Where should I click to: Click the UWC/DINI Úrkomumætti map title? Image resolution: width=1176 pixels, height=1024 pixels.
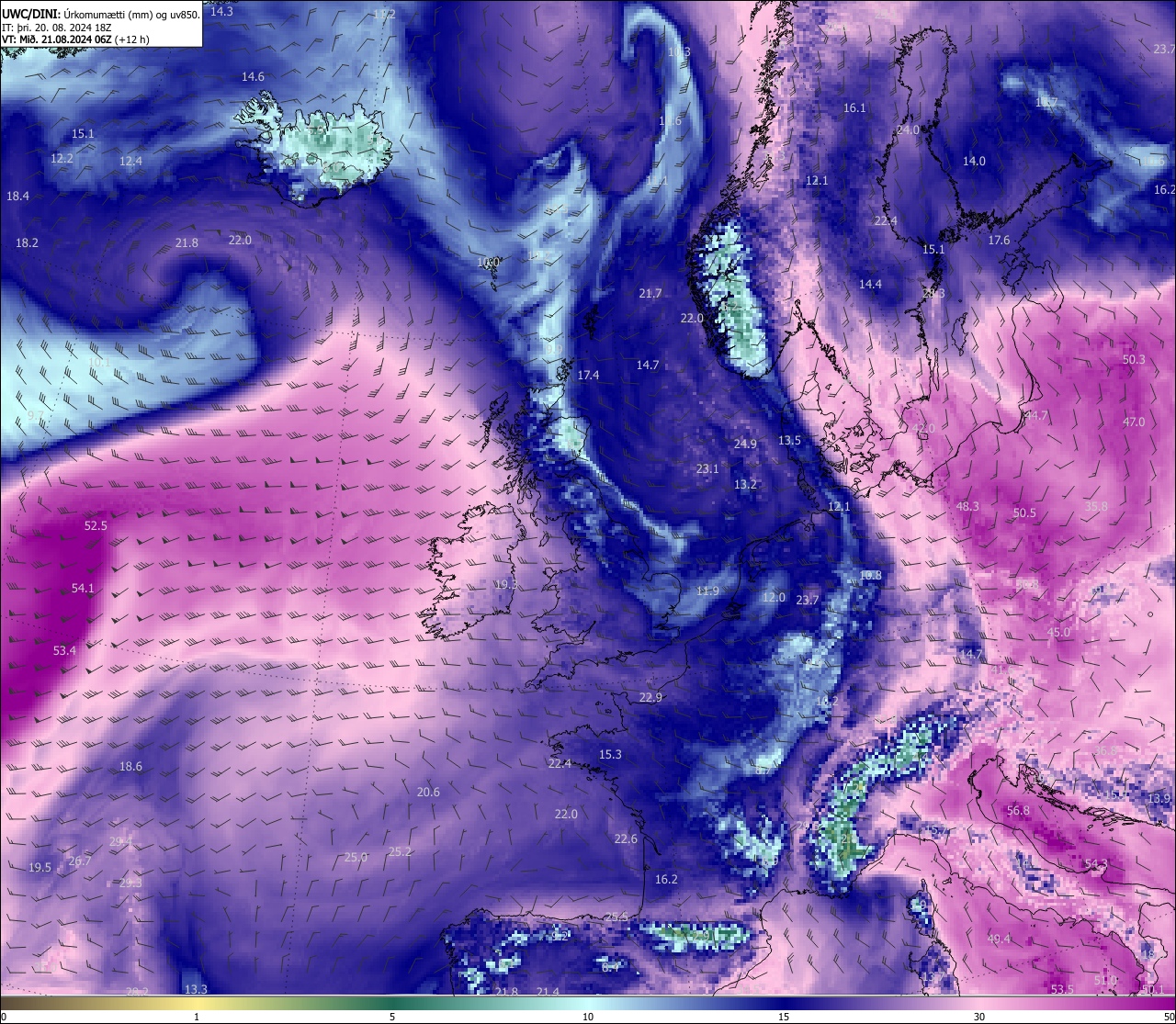coord(101,14)
